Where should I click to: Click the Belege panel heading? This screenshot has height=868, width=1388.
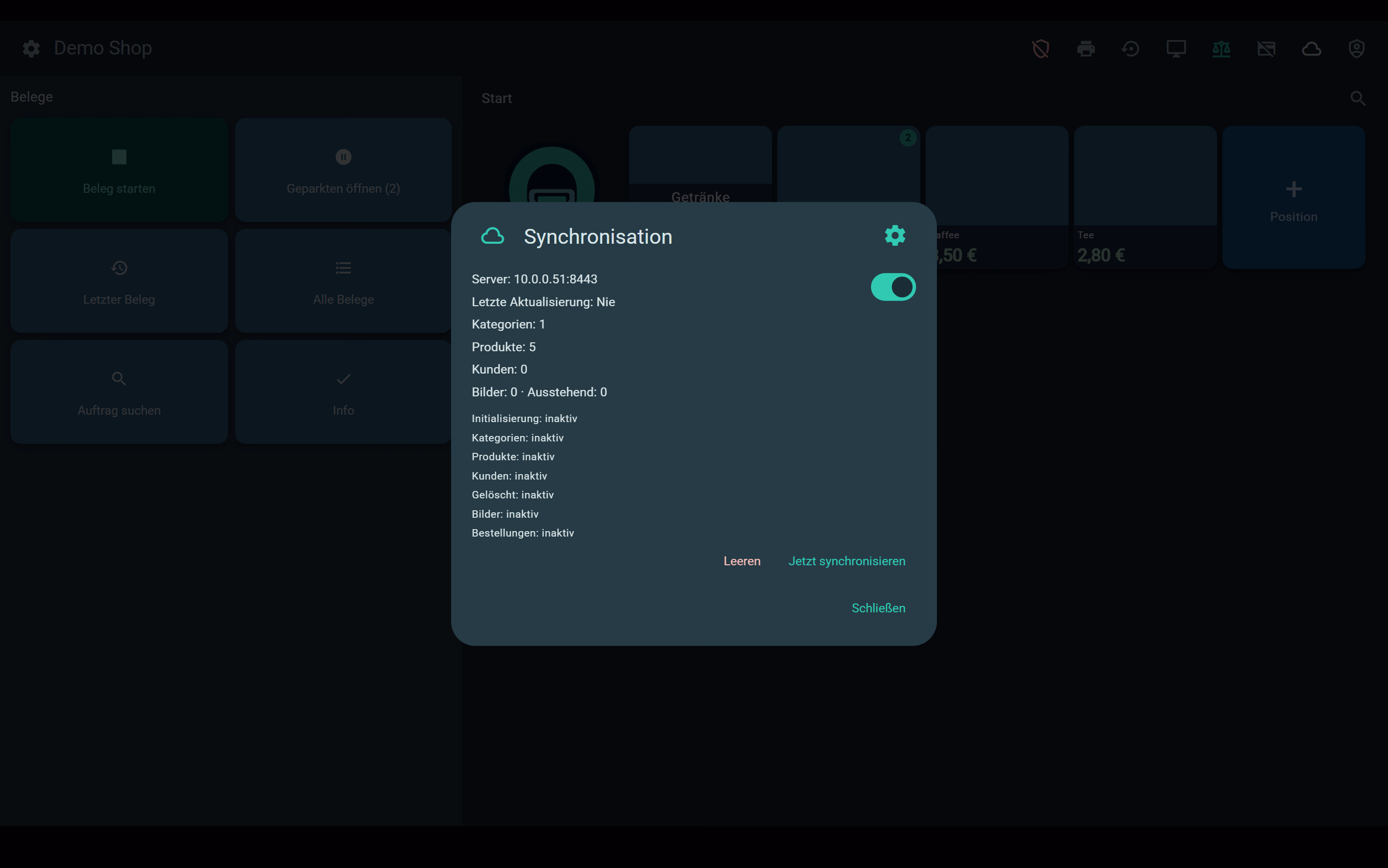click(x=32, y=97)
